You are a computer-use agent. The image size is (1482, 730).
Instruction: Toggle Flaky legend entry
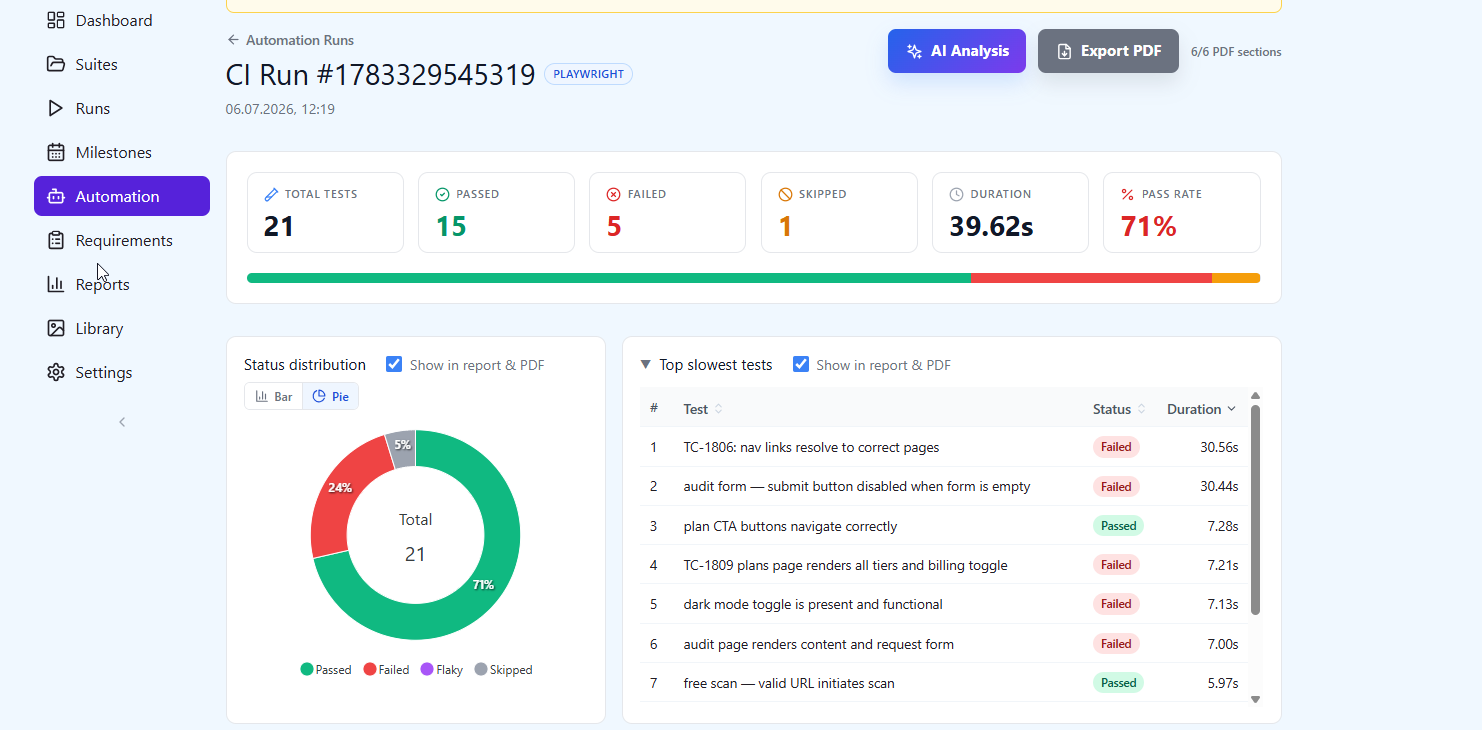coord(442,670)
